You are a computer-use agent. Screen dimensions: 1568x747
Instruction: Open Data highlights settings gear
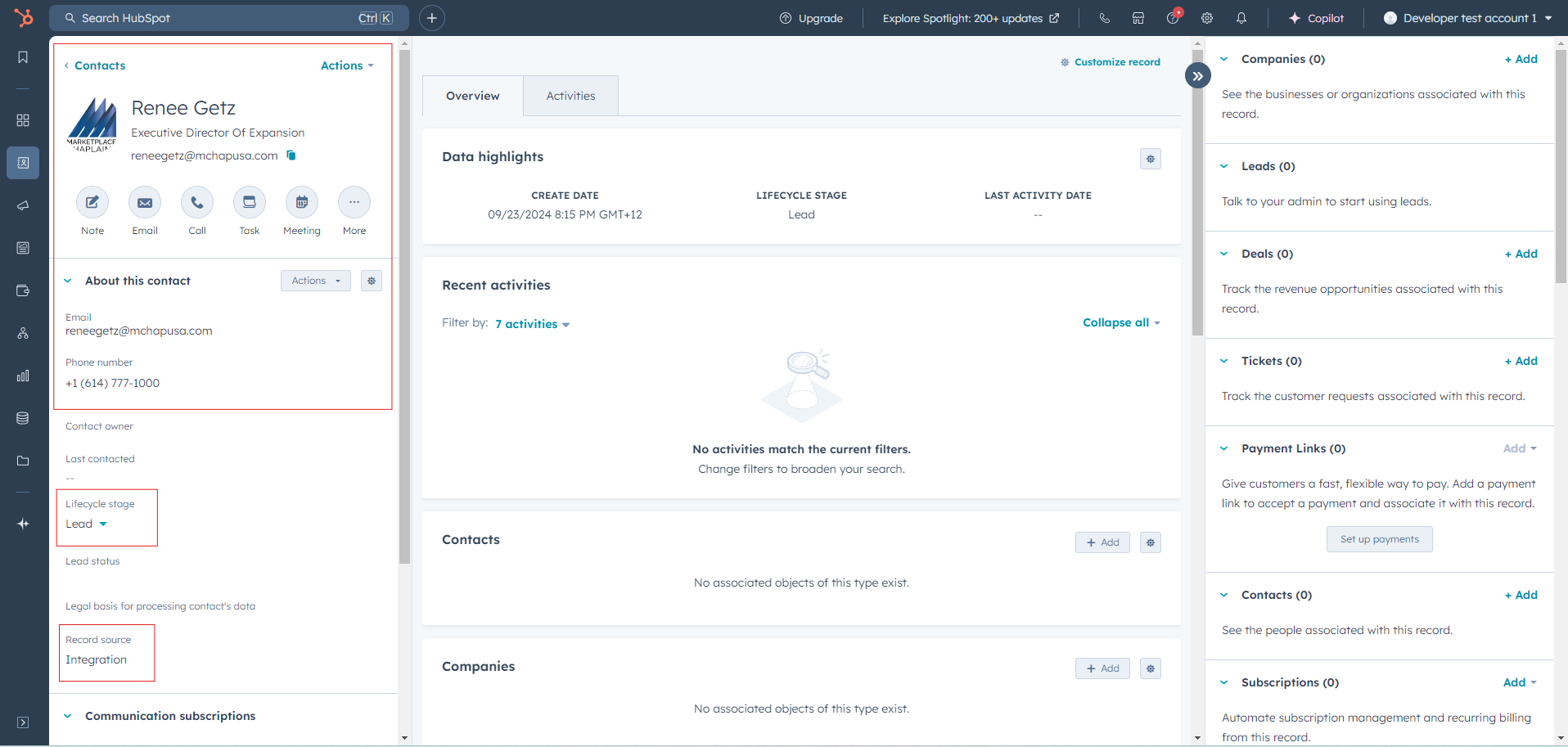pyautogui.click(x=1151, y=159)
